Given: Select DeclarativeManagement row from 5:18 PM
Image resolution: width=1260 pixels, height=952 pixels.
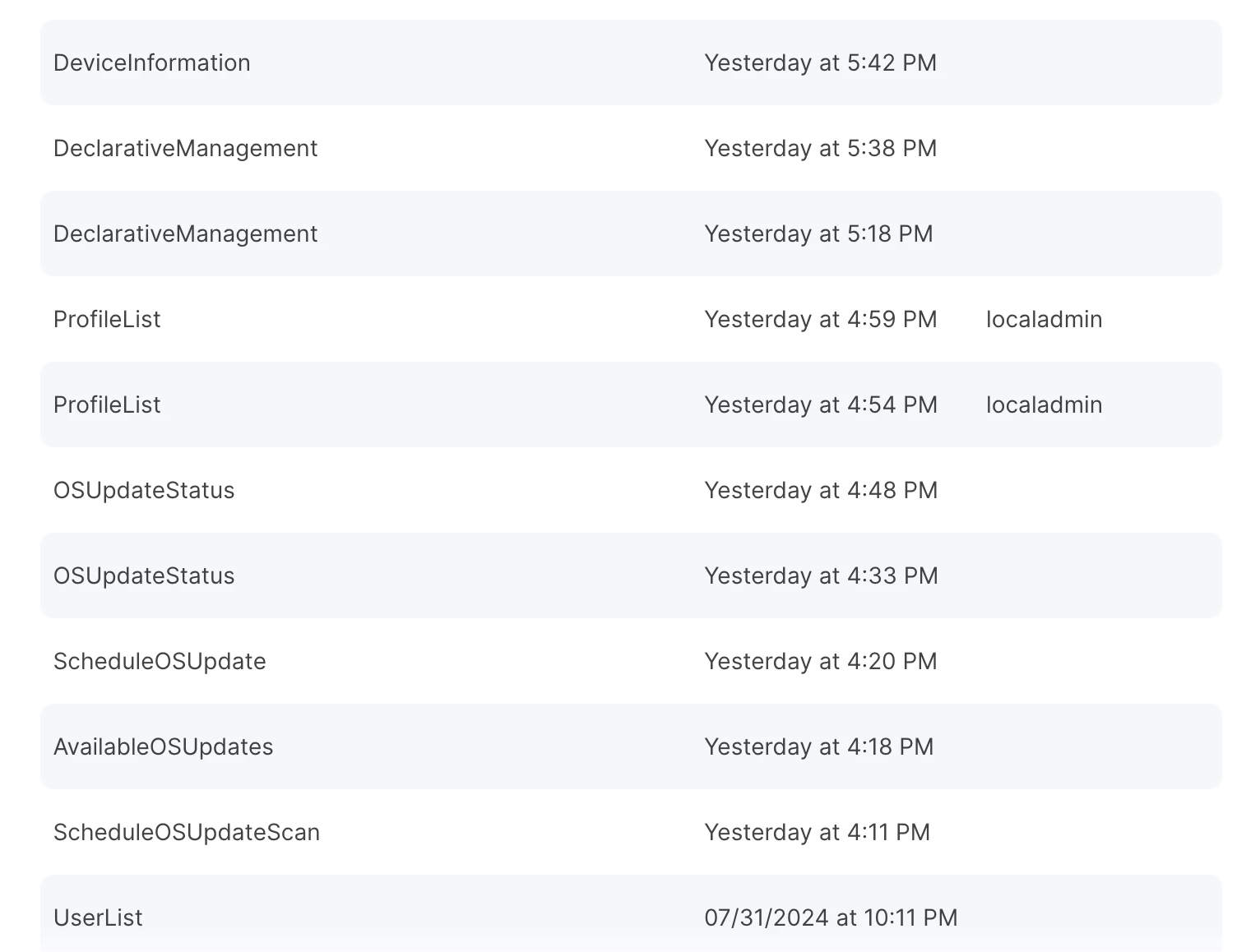Looking at the screenshot, I should coord(631,233).
